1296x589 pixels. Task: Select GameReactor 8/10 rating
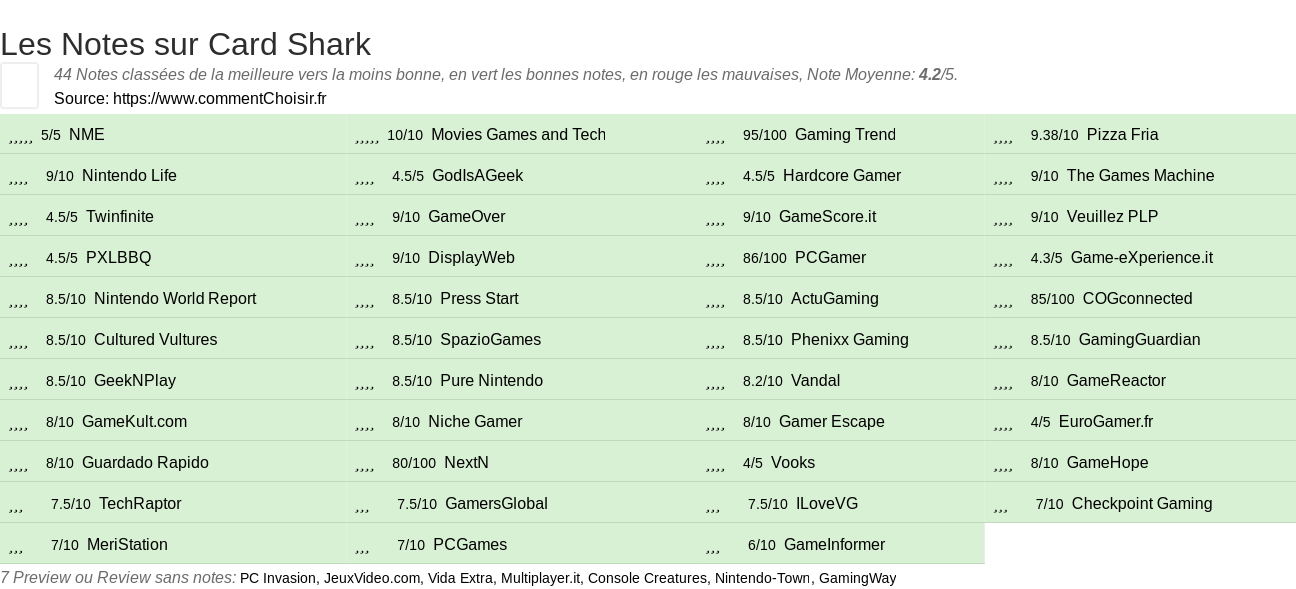point(1140,380)
